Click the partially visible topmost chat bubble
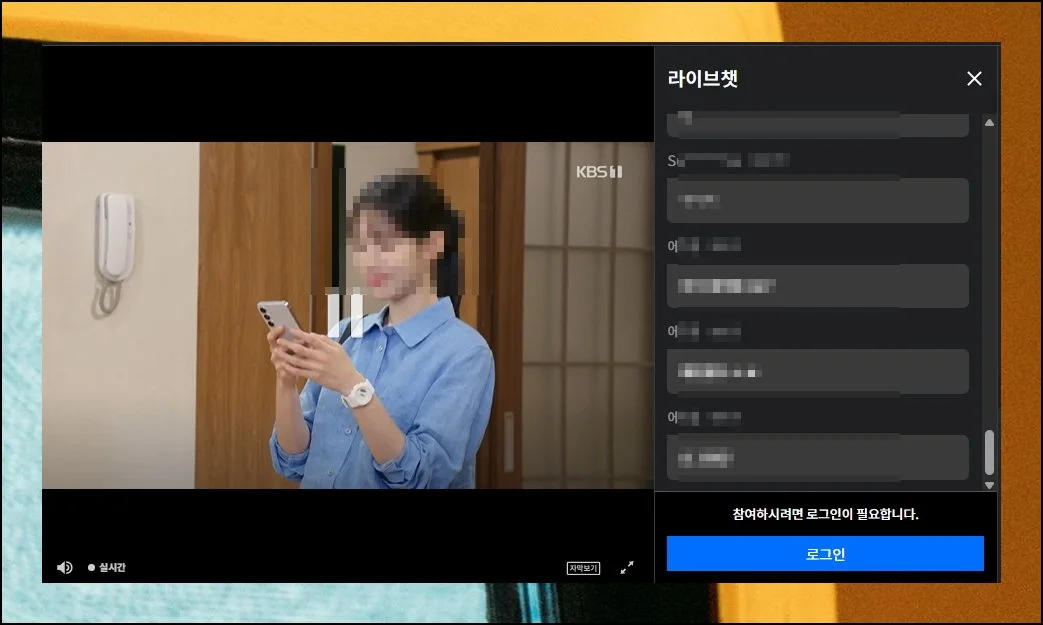Viewport: 1043px width, 625px height. 817,125
